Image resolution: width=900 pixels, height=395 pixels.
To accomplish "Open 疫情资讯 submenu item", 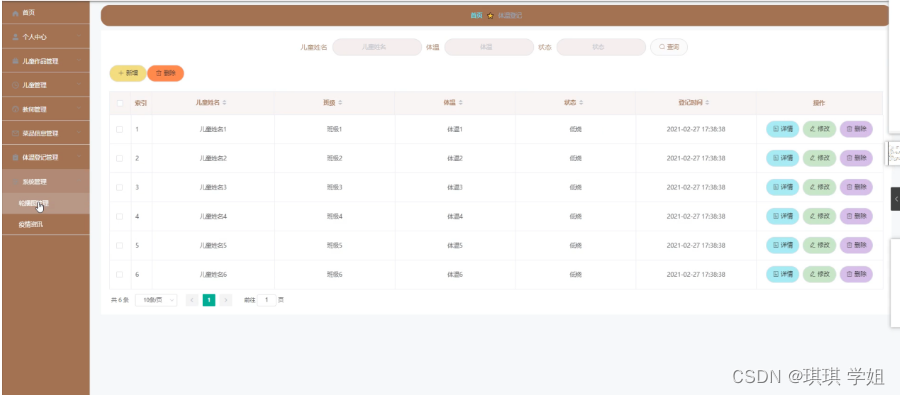I will (x=45, y=224).
